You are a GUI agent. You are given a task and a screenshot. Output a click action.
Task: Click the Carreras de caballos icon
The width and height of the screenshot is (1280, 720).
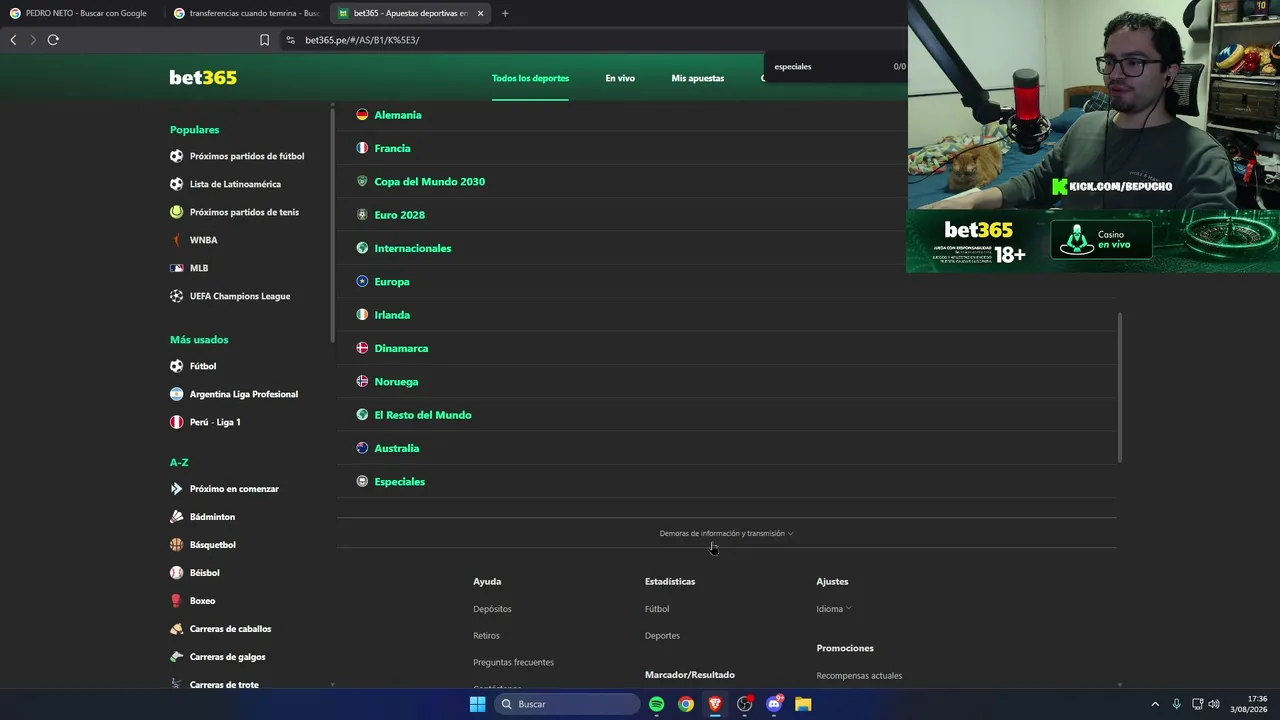pos(176,629)
